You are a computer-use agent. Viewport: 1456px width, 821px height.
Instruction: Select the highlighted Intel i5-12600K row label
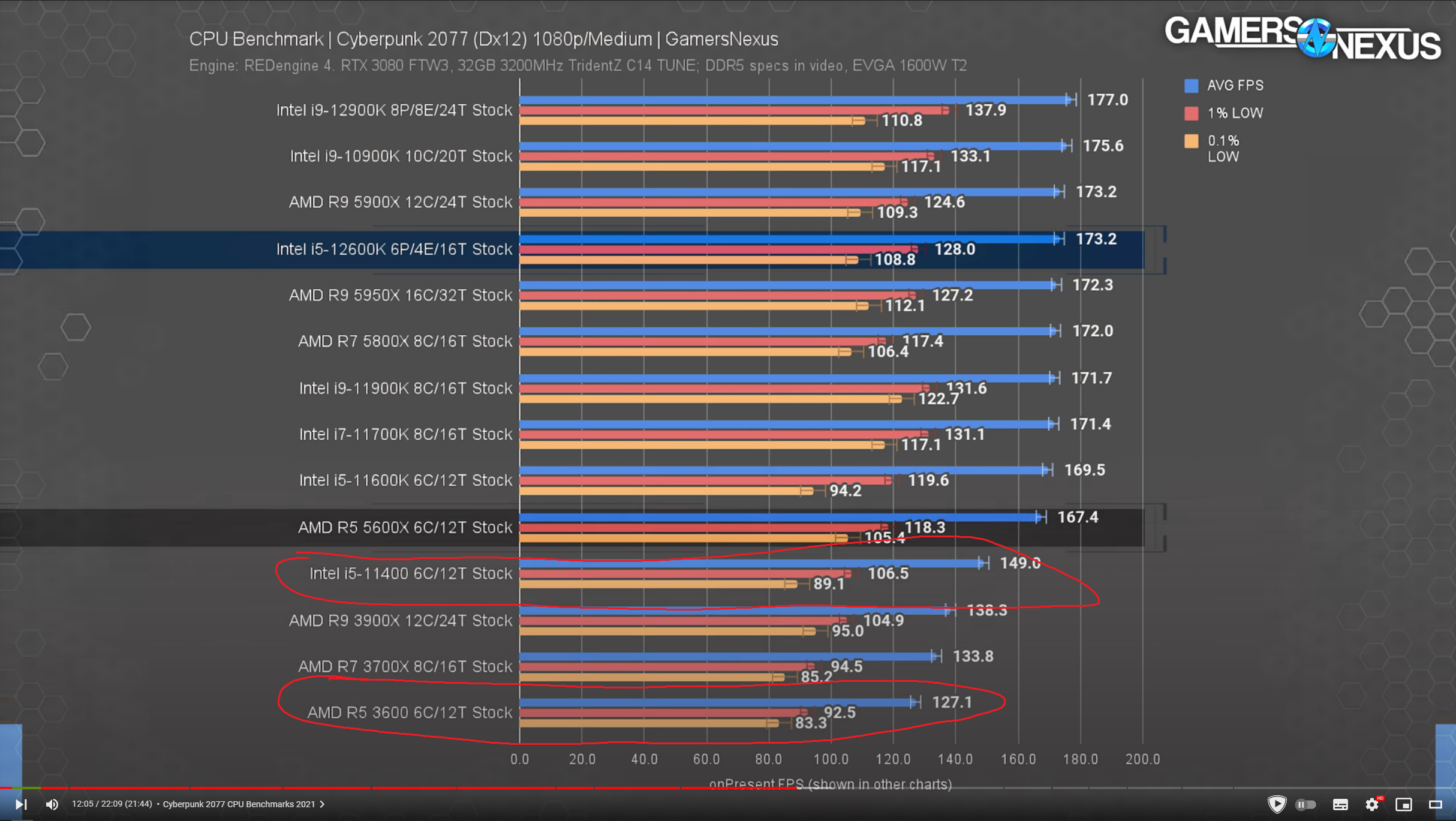tap(393, 249)
